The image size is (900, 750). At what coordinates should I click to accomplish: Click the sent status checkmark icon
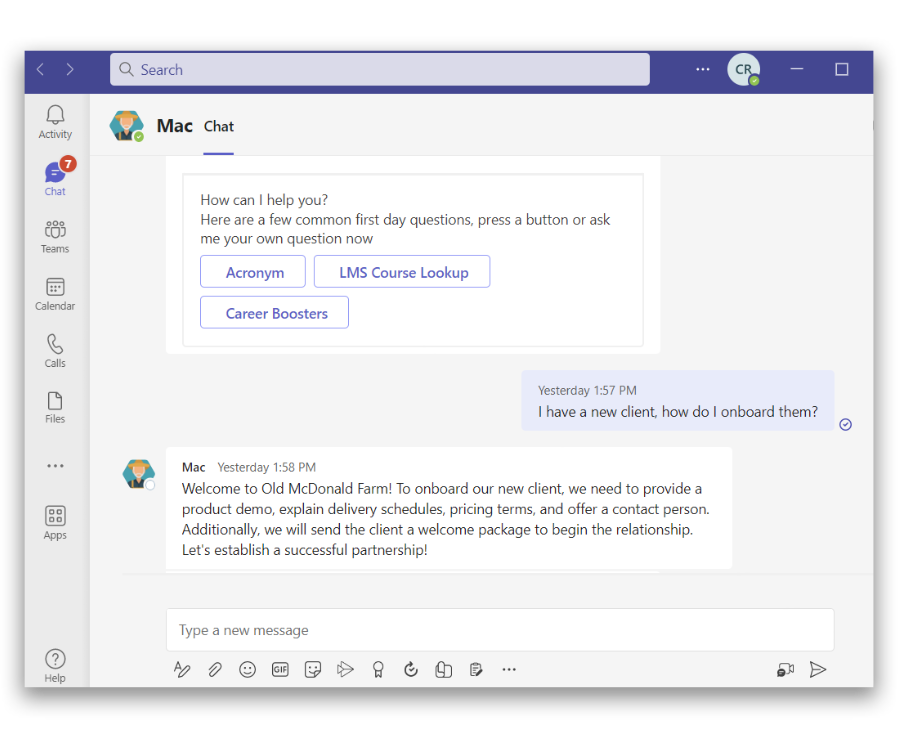click(x=845, y=425)
